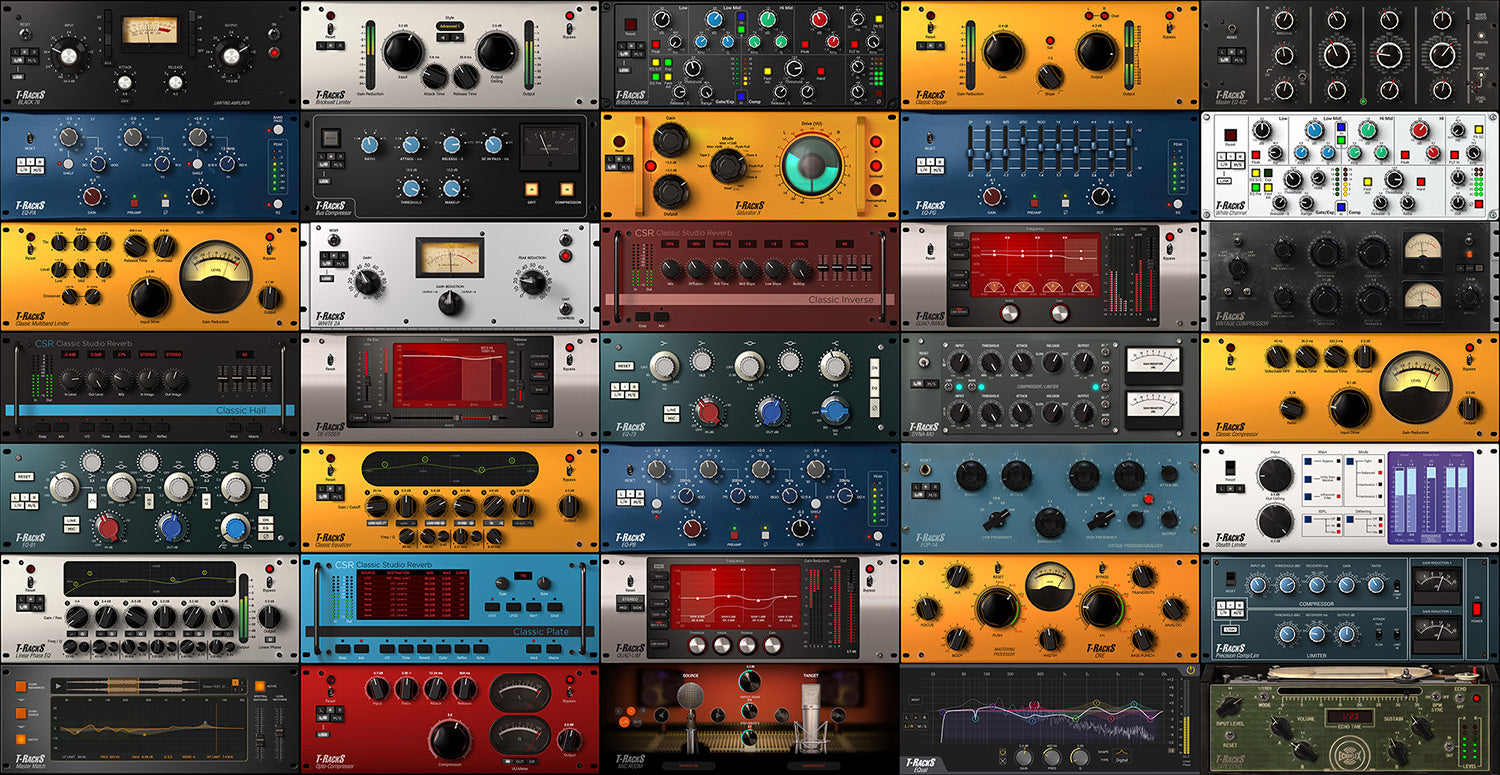
Task: Open the De-Ess Type selector on the De-Esser
Action: (x=539, y=417)
